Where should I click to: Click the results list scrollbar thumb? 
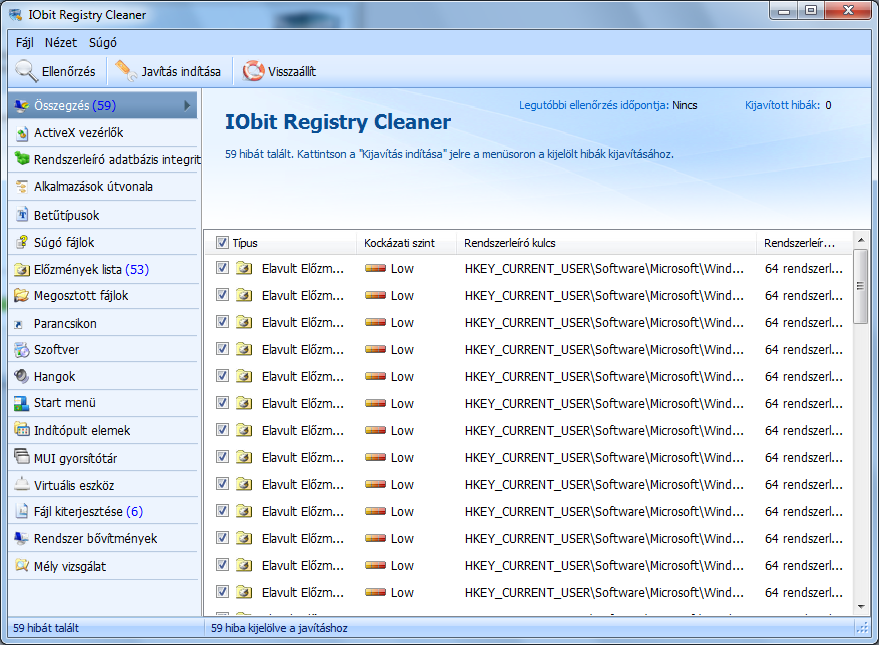[861, 286]
